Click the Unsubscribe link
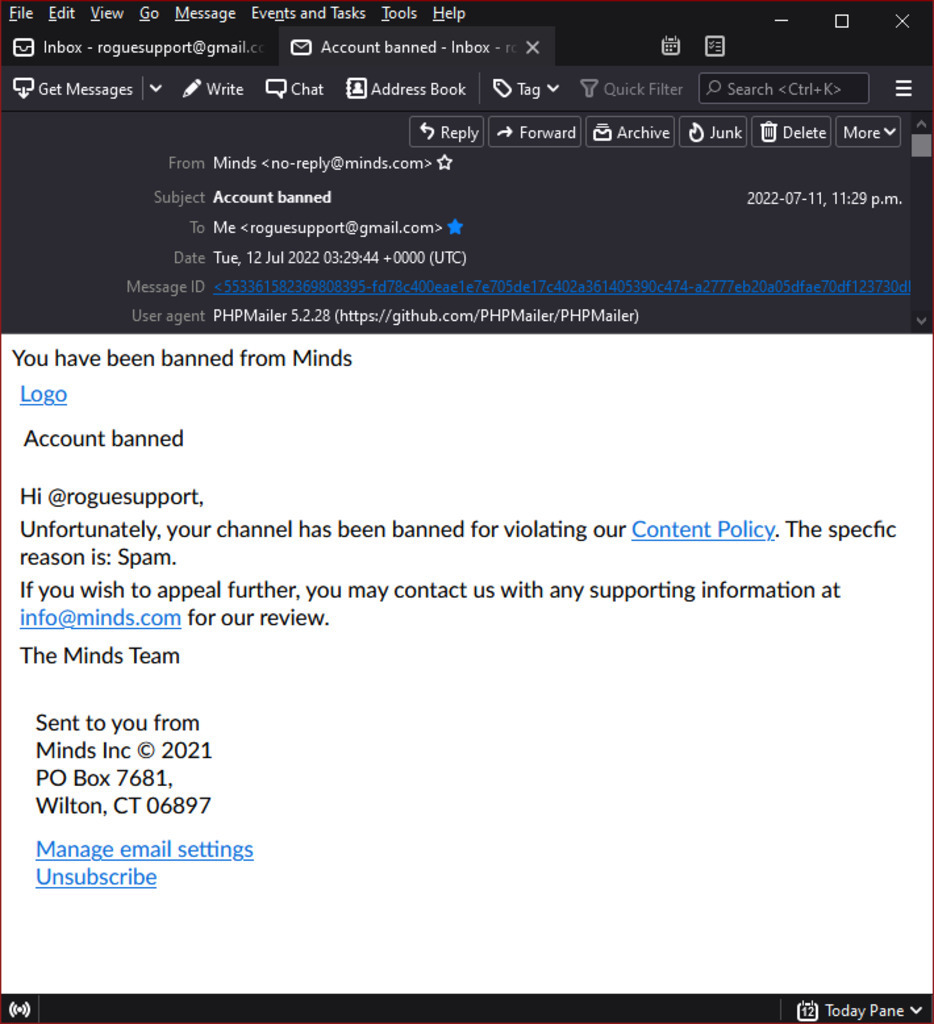This screenshot has height=1024, width=934. (x=96, y=877)
